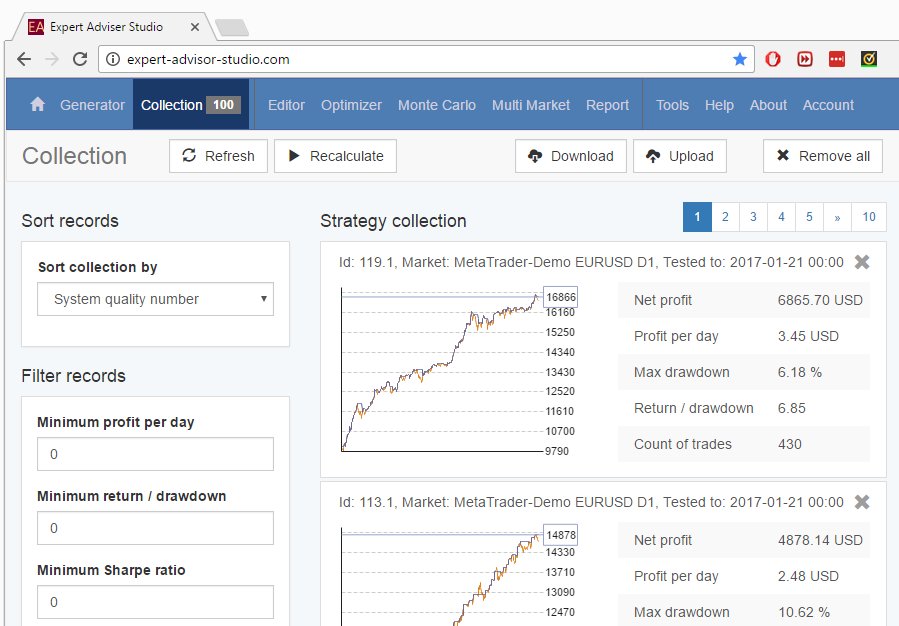The image size is (899, 626).
Task: Select the Collection 100 tab
Action: click(x=191, y=104)
